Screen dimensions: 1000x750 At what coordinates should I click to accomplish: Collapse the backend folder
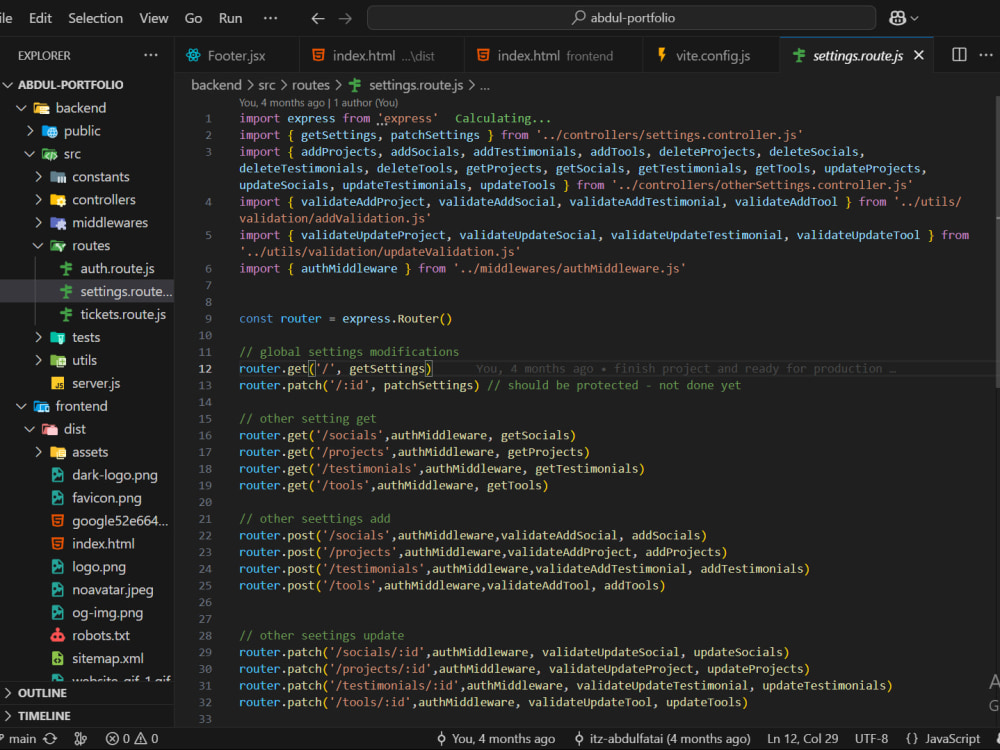point(80,108)
